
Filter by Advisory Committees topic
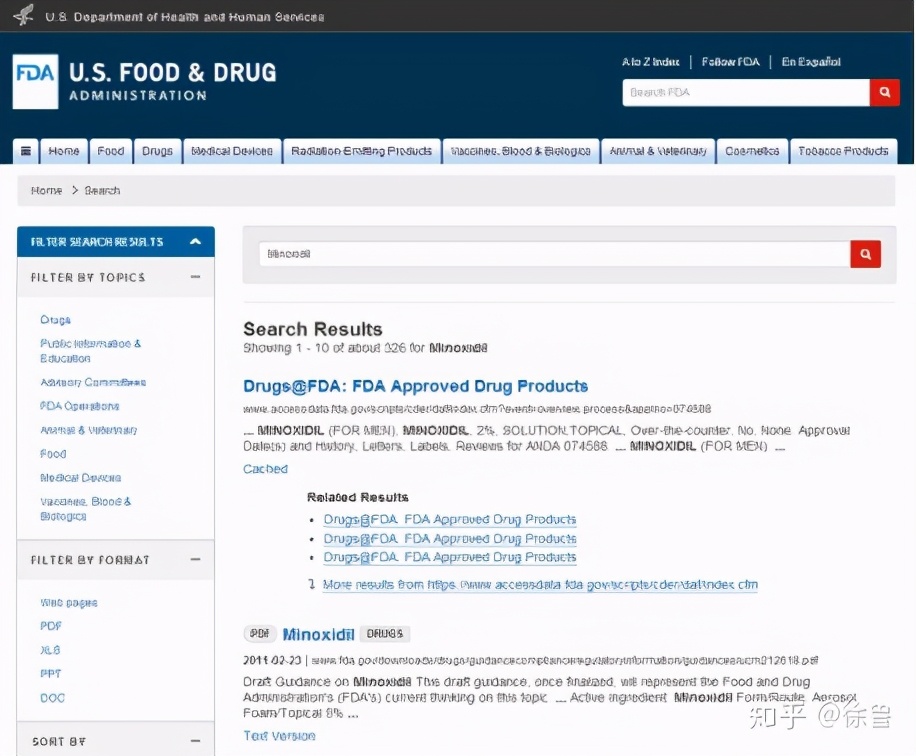[x=93, y=382]
